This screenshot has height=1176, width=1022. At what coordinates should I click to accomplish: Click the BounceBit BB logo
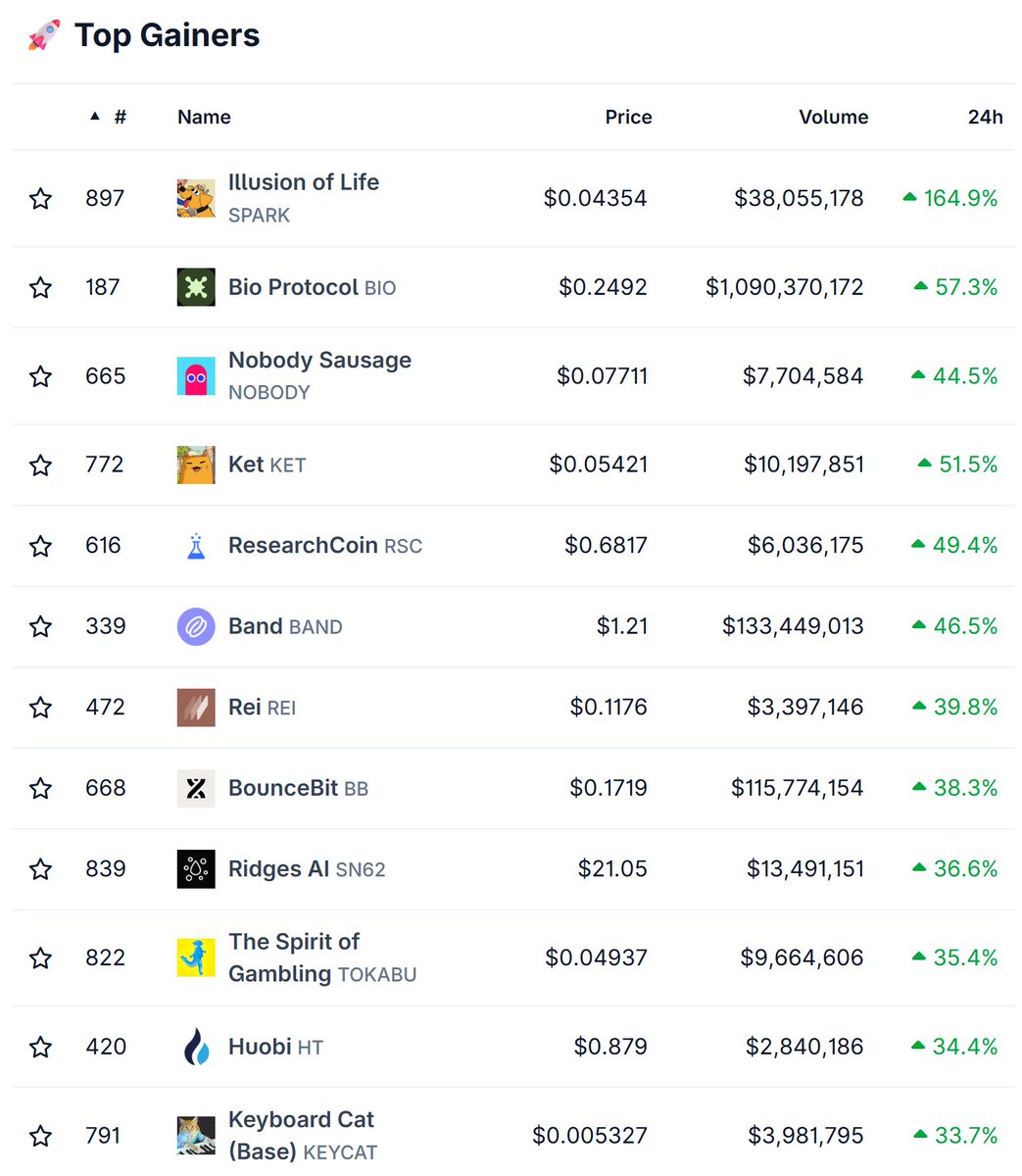tap(196, 788)
